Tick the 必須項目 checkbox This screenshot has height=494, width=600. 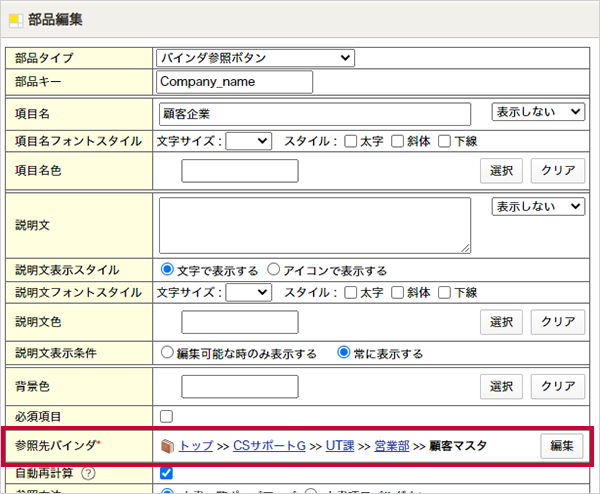pos(166,416)
